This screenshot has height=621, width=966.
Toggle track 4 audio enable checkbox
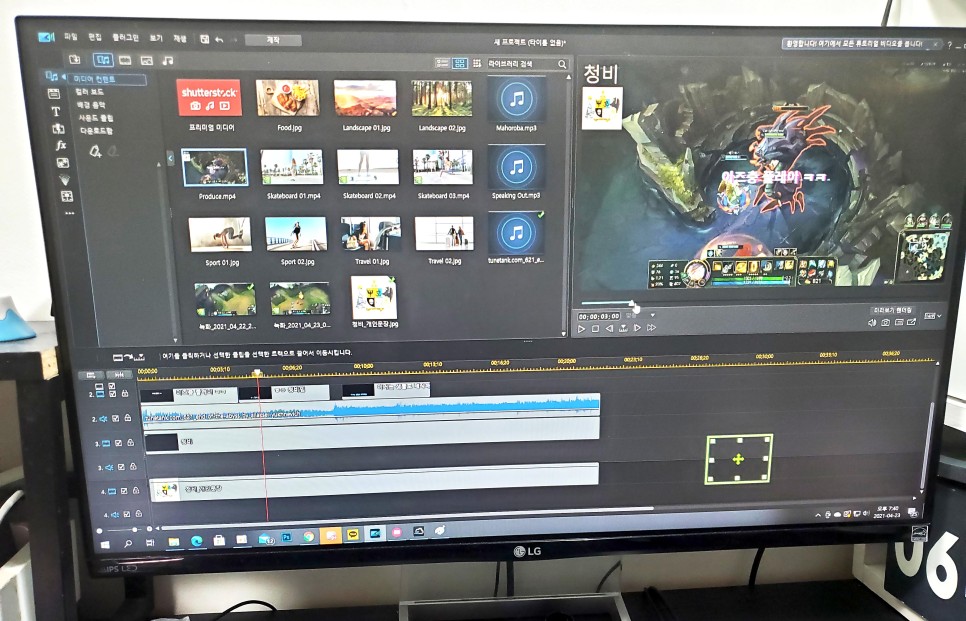pyautogui.click(x=126, y=514)
